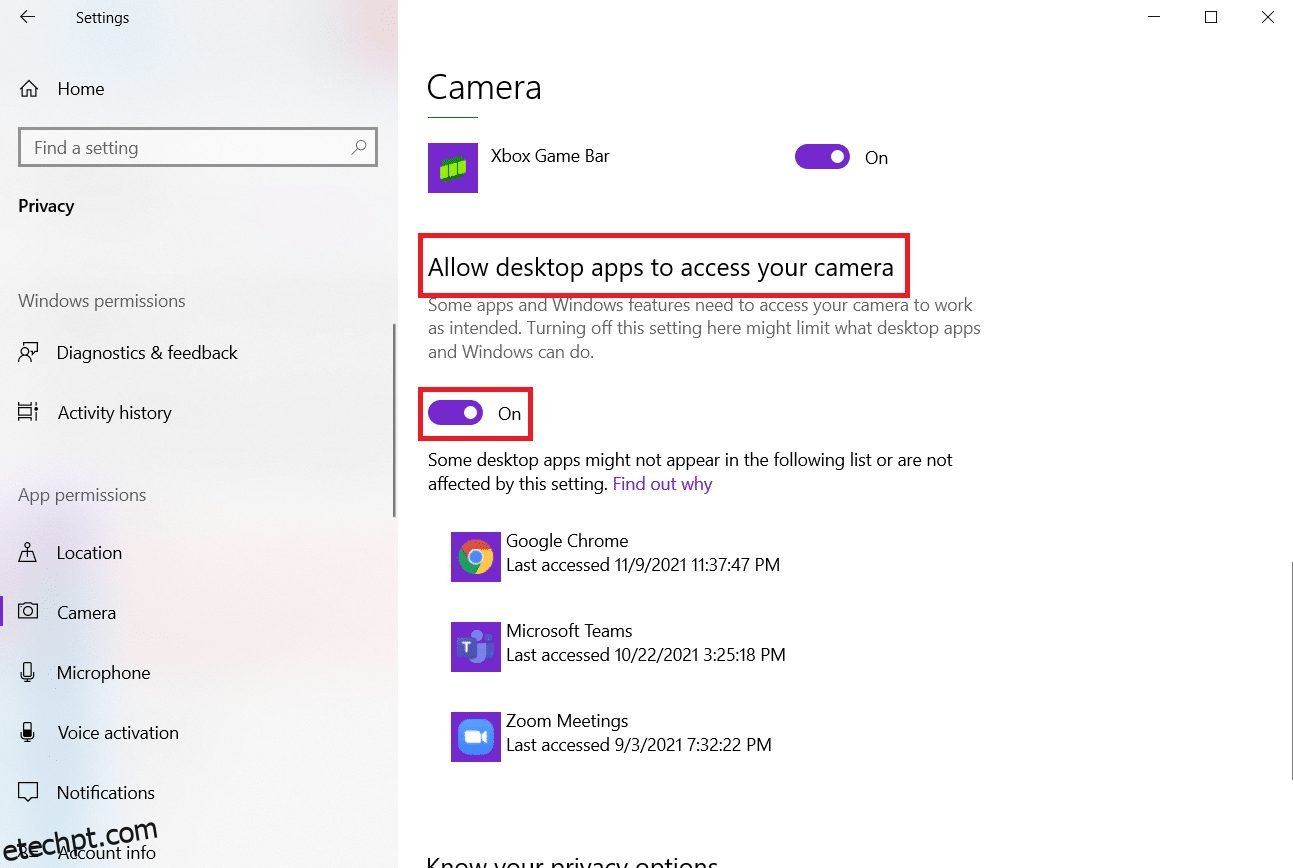Open Location permissions
1293x868 pixels.
89,553
